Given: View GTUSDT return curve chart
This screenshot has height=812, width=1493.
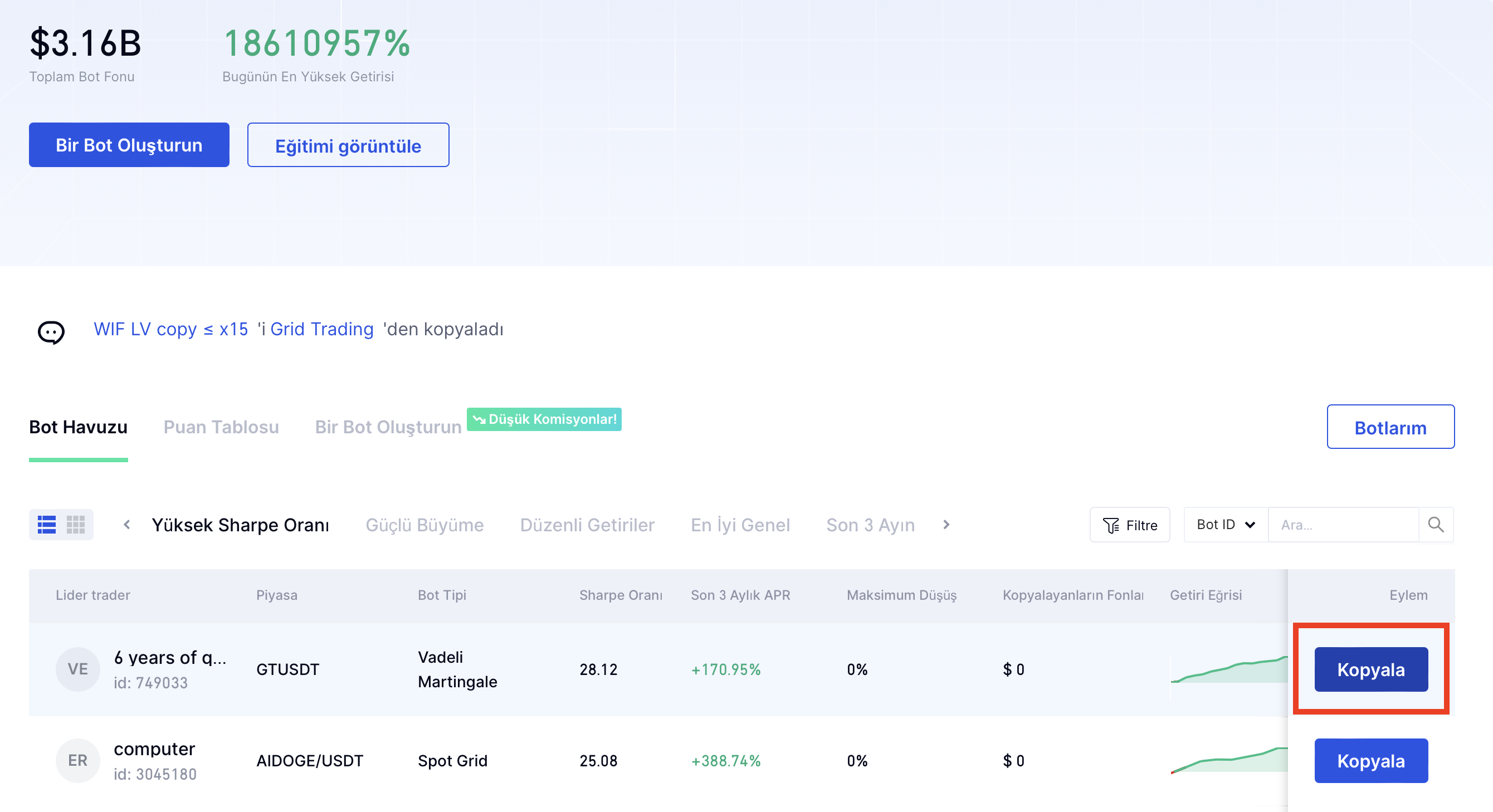Looking at the screenshot, I should [x=1228, y=670].
